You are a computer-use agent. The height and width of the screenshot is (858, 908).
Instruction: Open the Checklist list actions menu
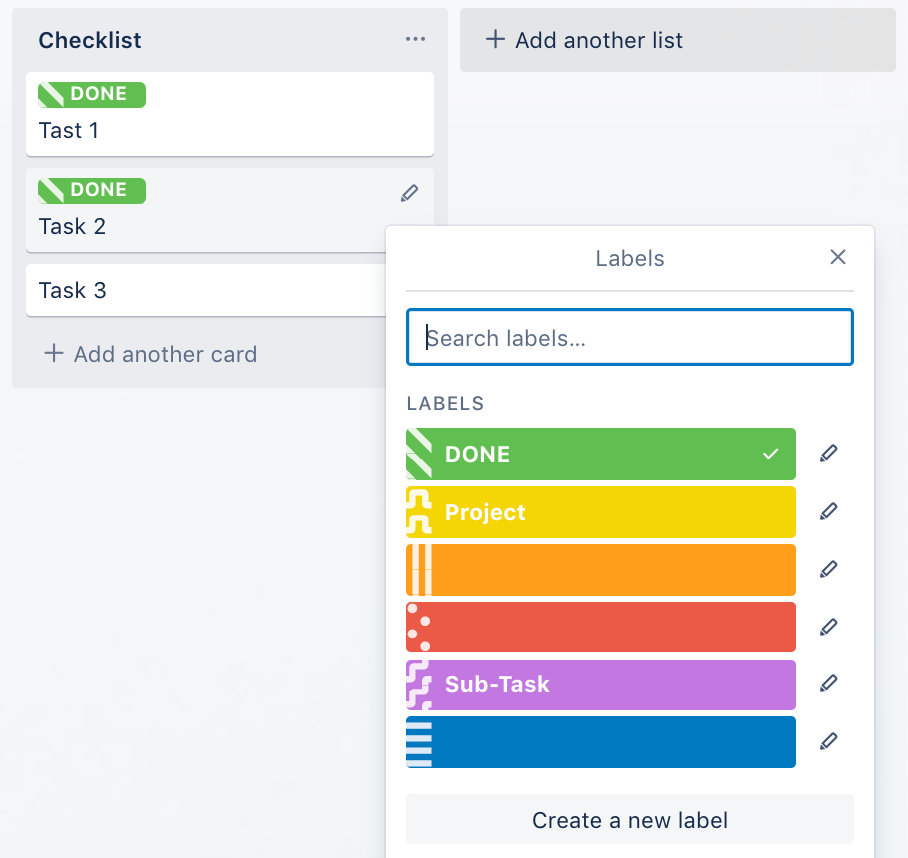click(415, 40)
